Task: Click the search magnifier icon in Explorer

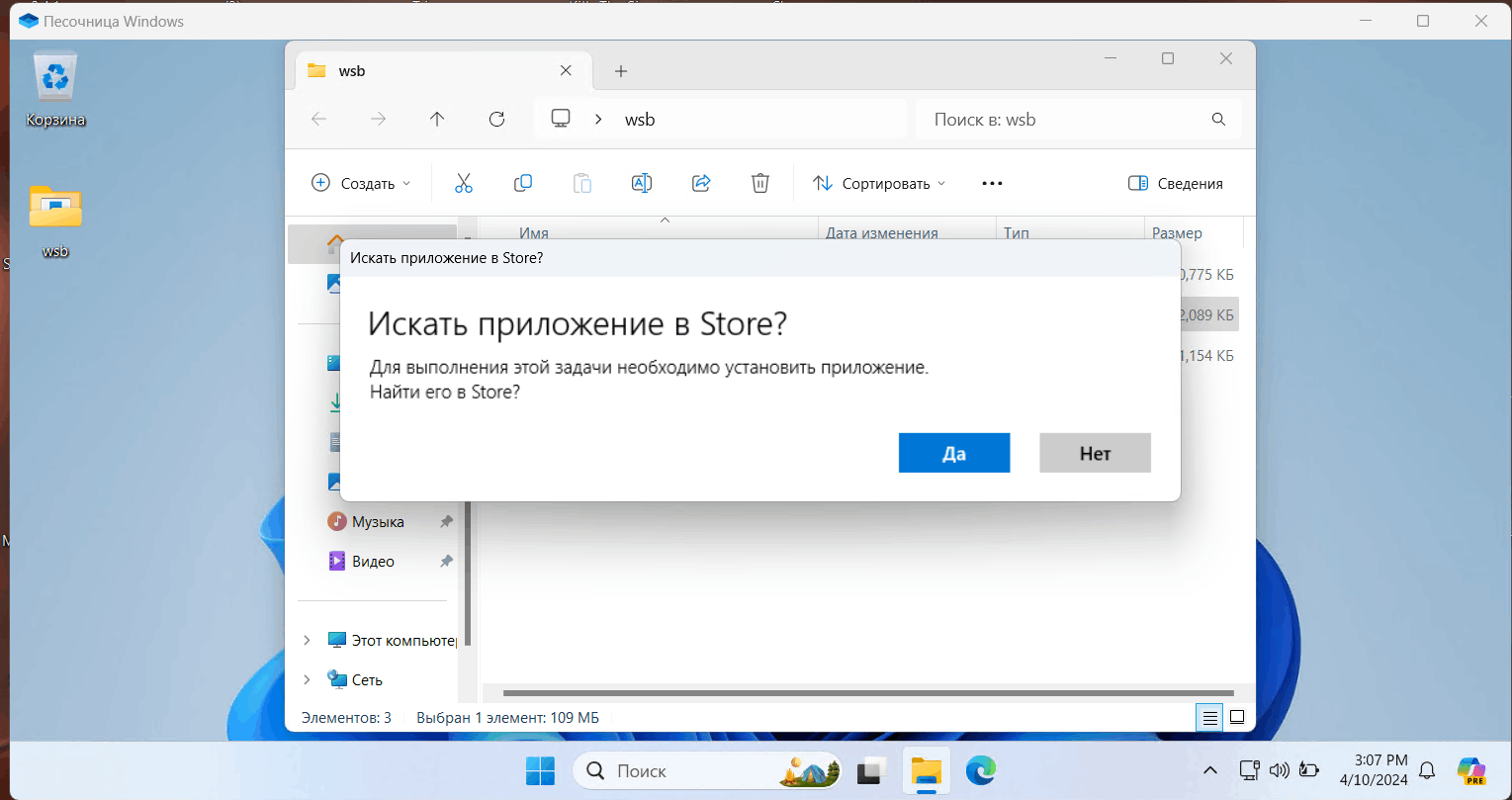Action: click(x=1218, y=119)
